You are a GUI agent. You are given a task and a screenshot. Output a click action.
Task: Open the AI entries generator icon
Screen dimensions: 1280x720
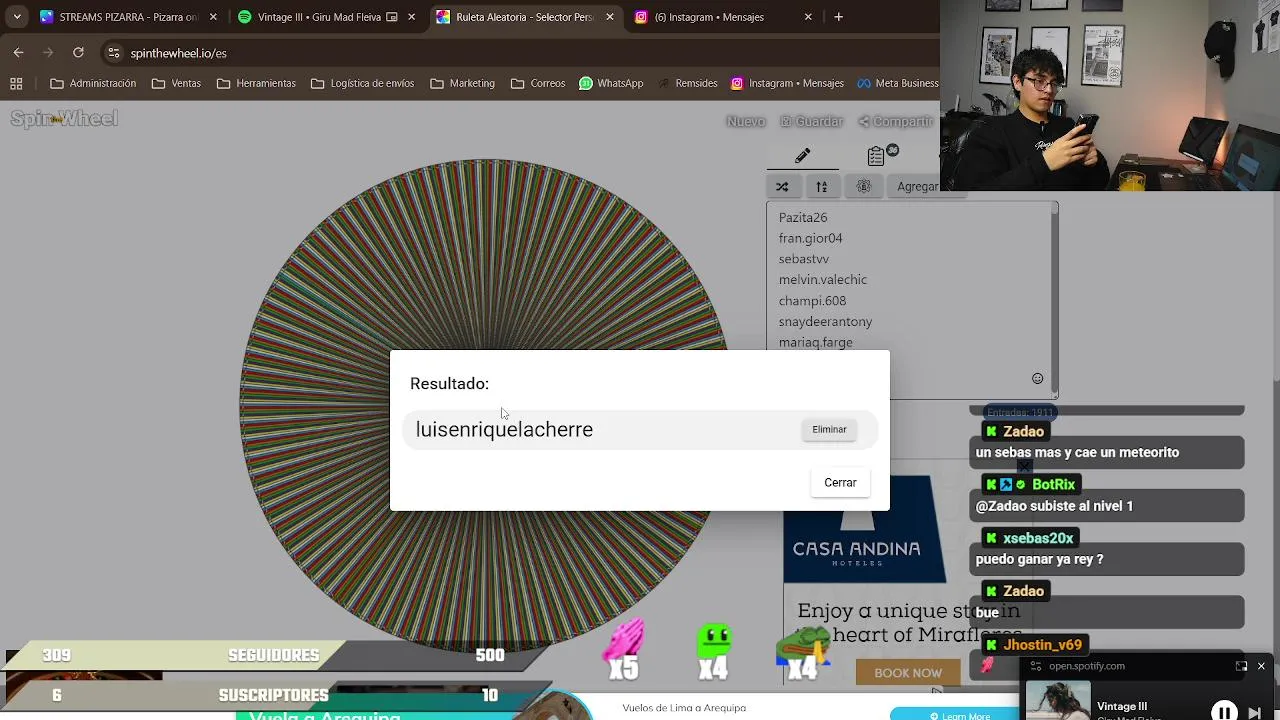point(864,186)
